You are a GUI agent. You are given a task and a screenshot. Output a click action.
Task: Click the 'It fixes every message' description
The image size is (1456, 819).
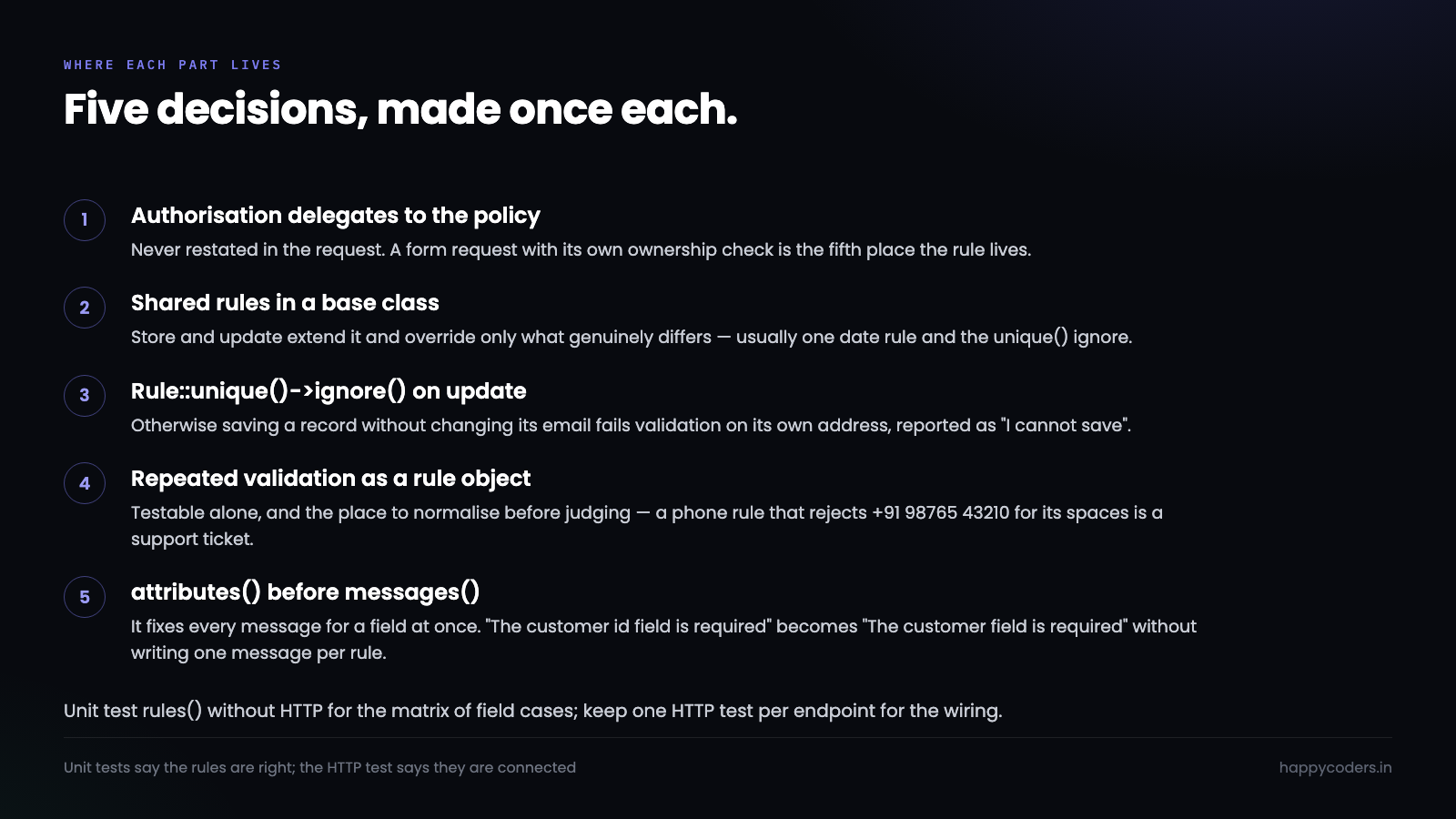coord(663,640)
